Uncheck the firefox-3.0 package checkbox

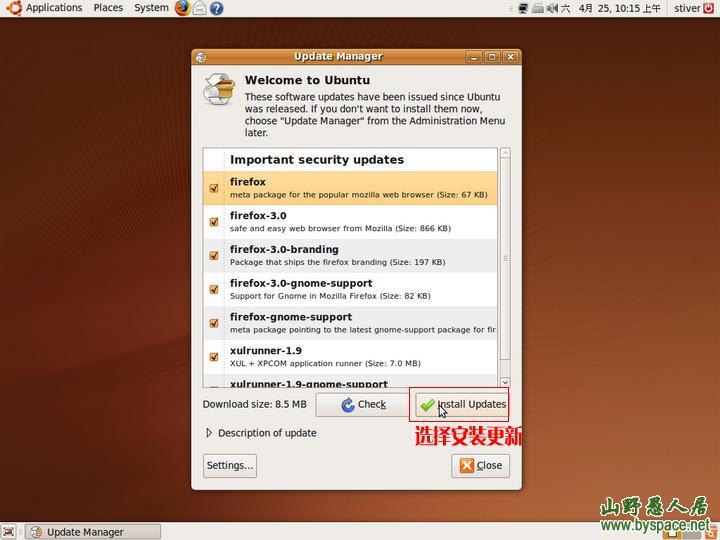click(214, 222)
